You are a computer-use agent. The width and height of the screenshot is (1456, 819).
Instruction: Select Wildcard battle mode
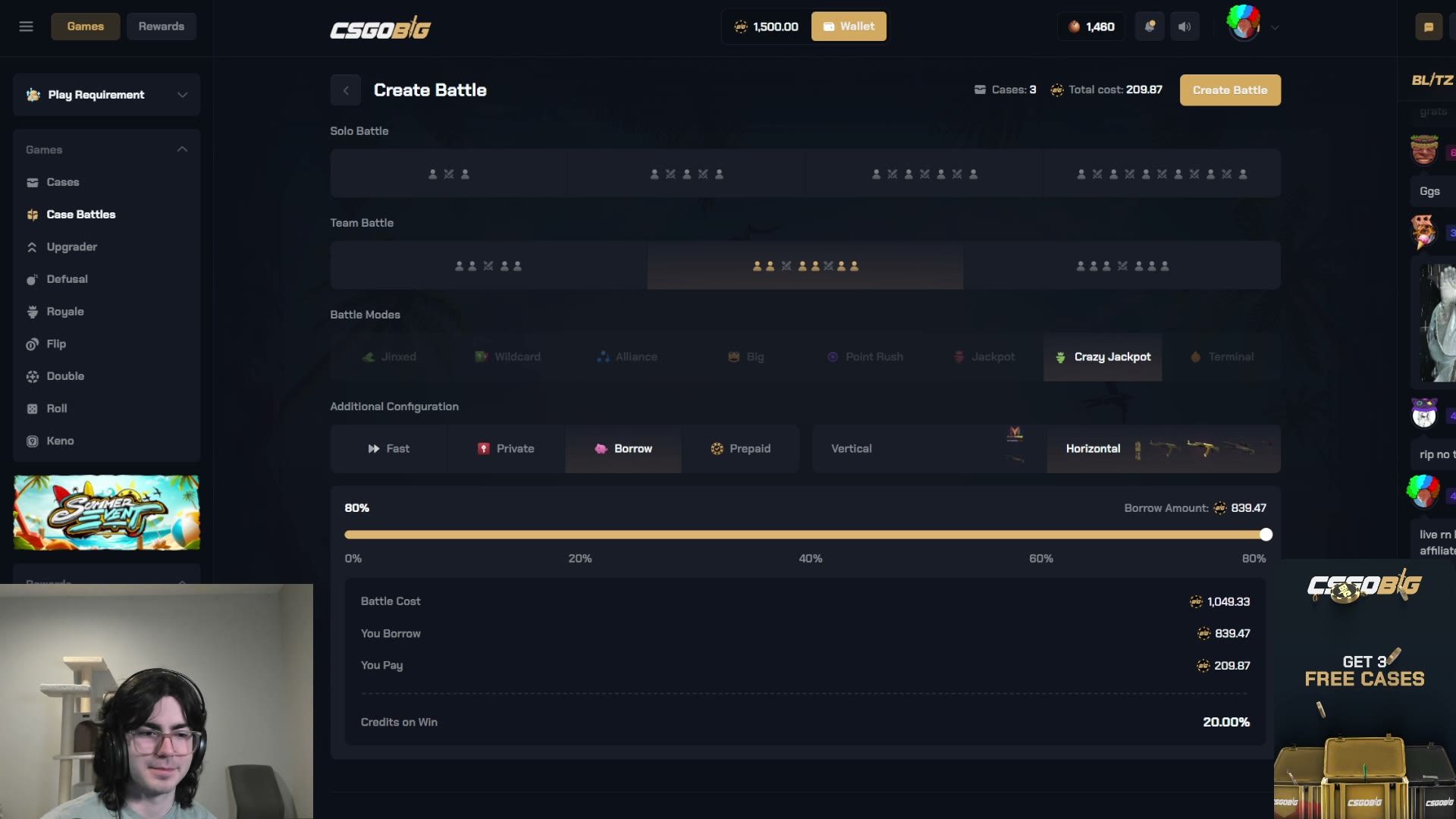pos(508,357)
